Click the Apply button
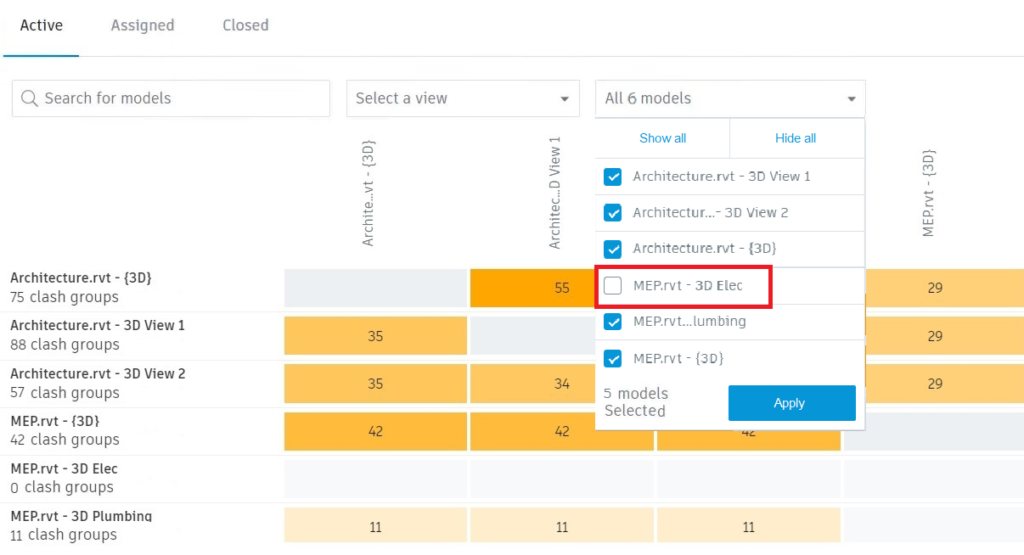The image size is (1024, 555). point(792,403)
